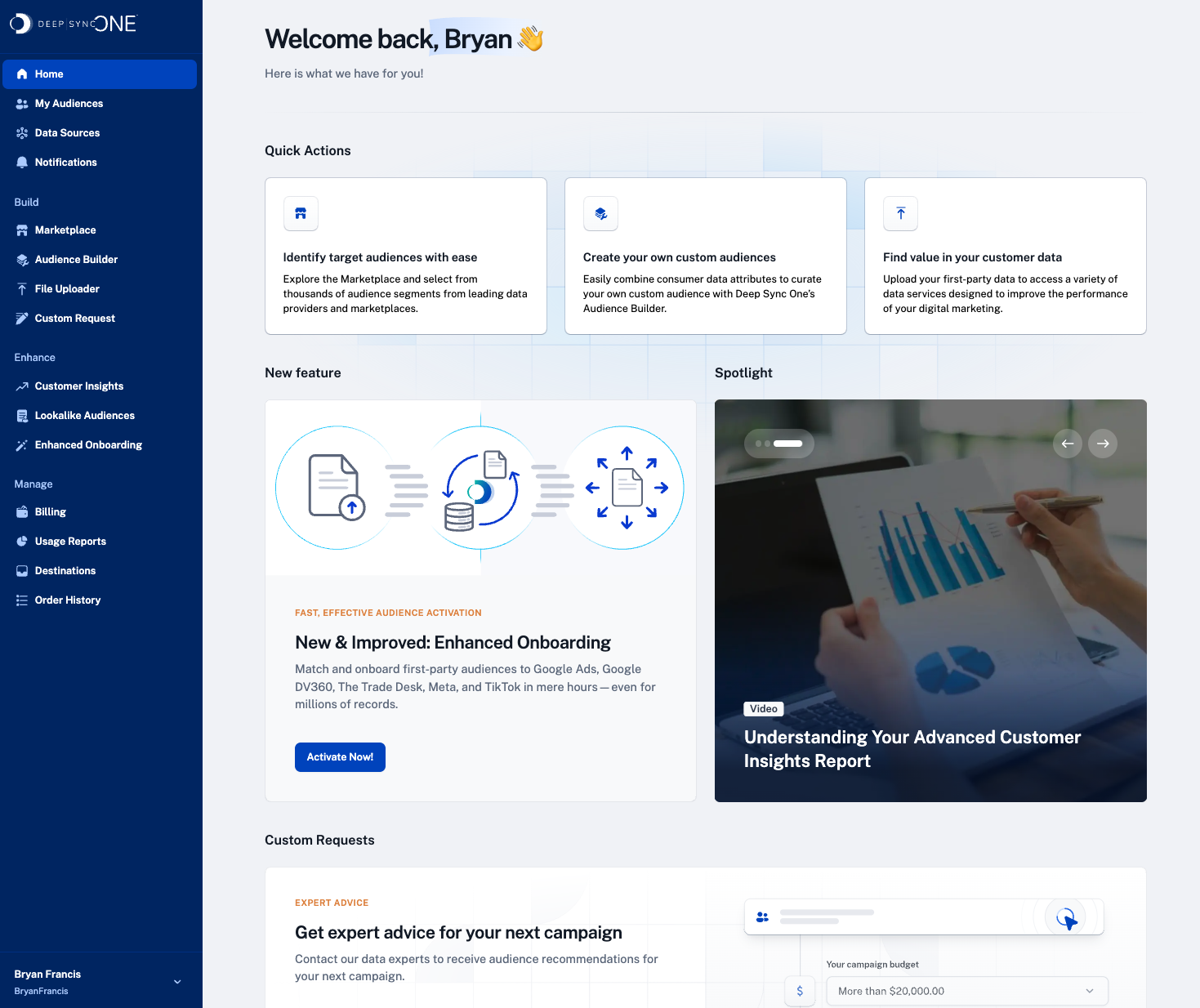Click the campaign budget dropdown chevron
Image resolution: width=1200 pixels, height=1008 pixels.
point(1090,991)
